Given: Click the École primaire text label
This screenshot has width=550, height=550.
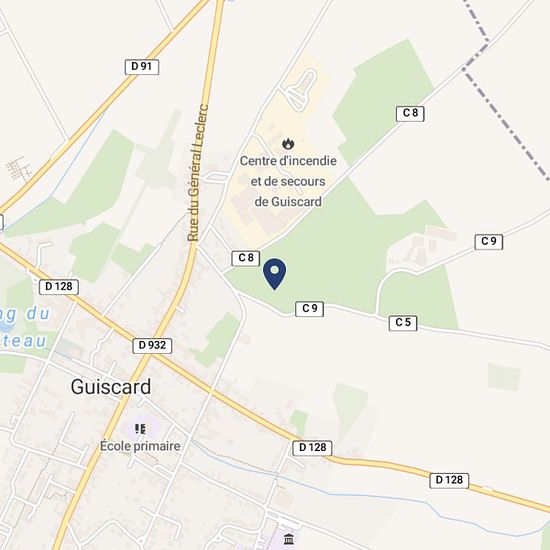Looking at the screenshot, I should (x=140, y=446).
